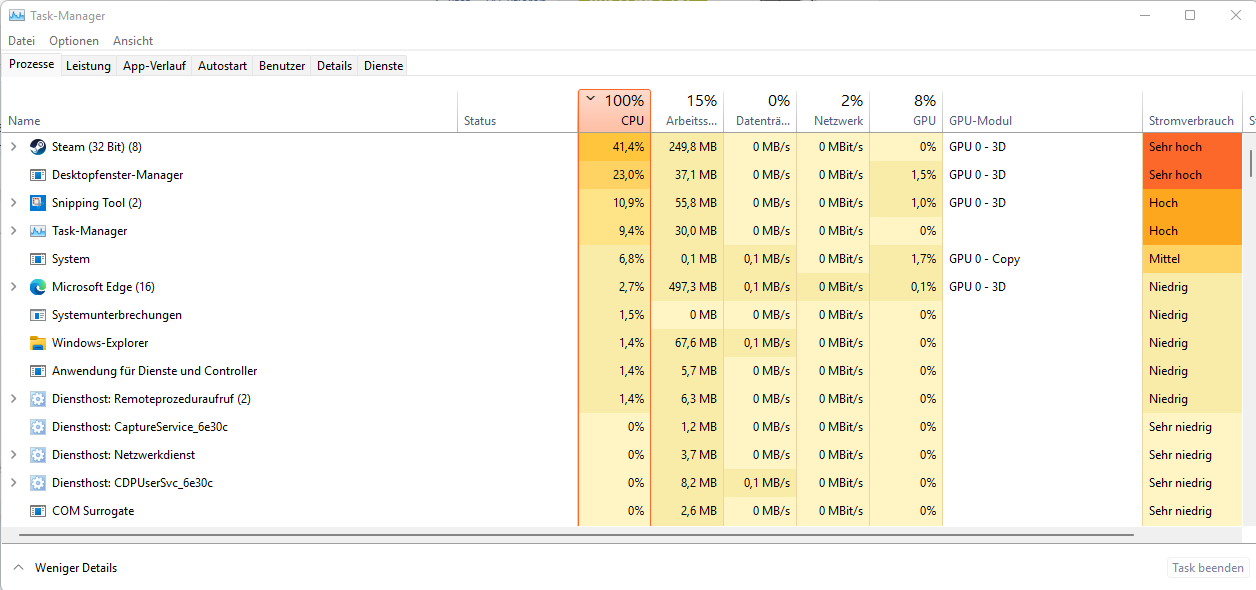Sort by the Stromverbrauch column header
The width and height of the screenshot is (1256, 590).
[x=1192, y=111]
